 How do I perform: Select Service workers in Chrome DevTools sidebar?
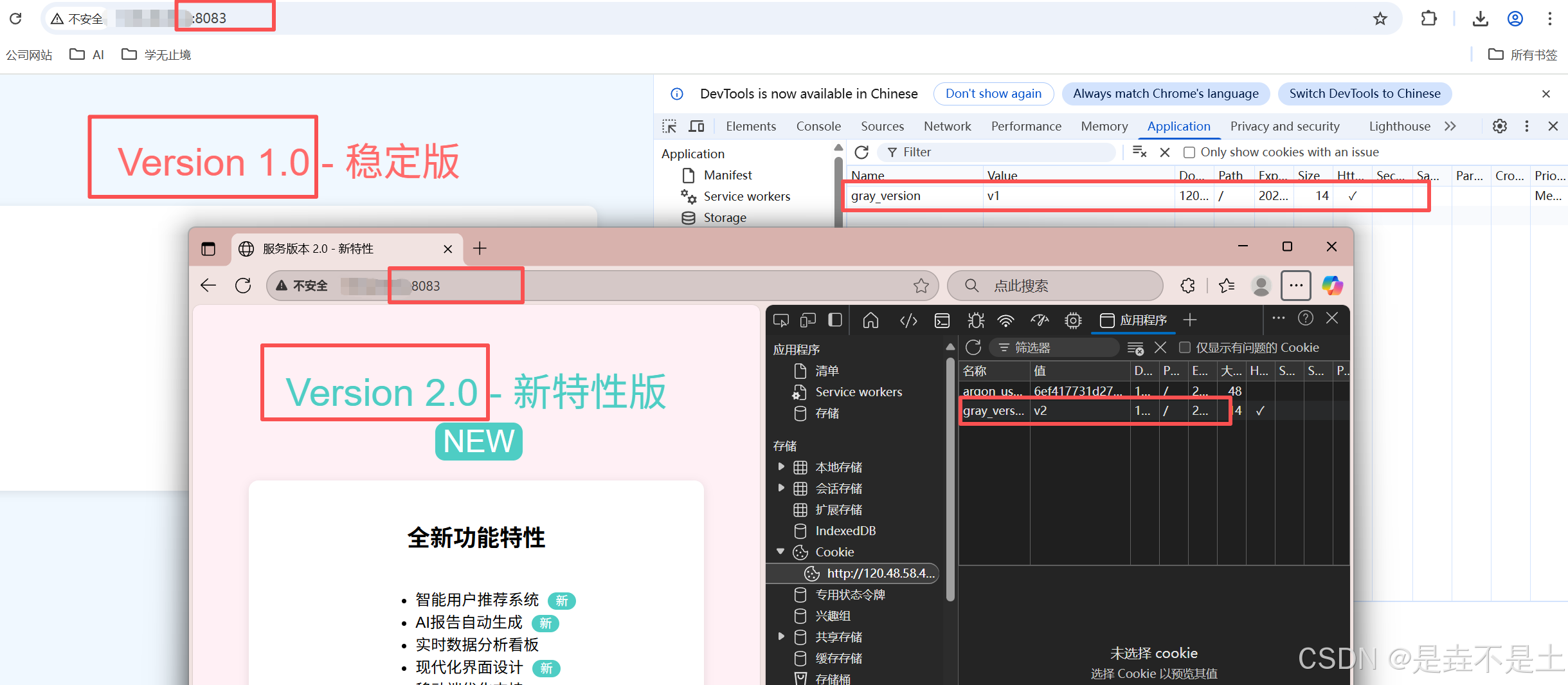[746, 196]
